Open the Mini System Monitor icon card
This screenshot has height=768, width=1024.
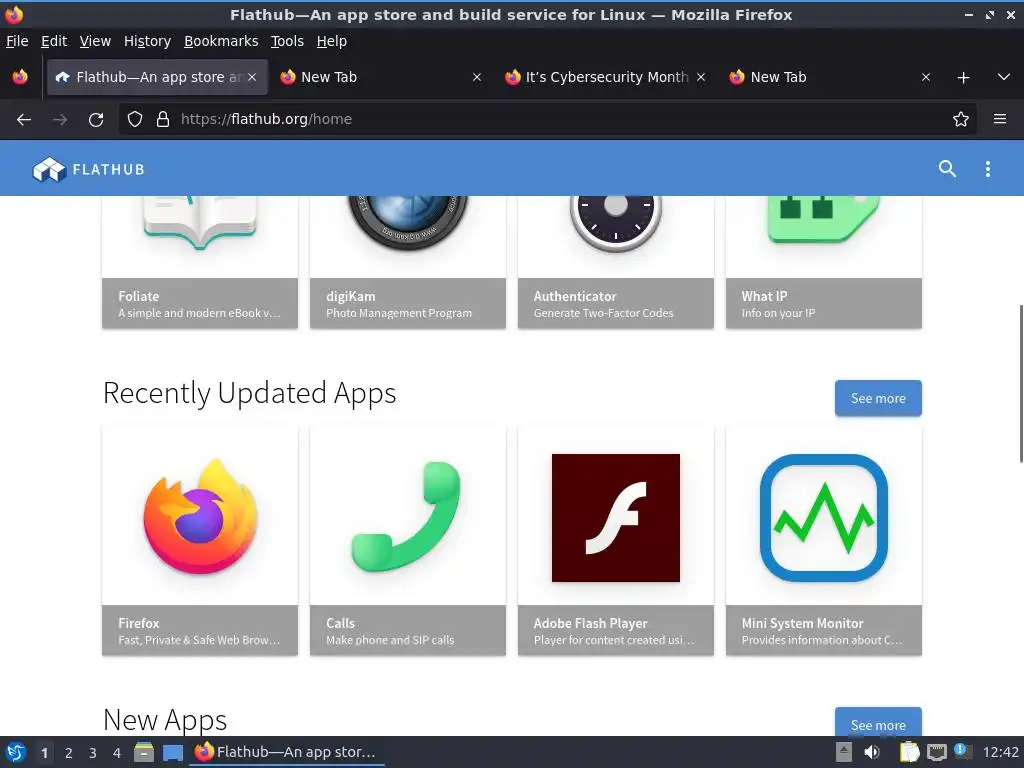click(824, 517)
